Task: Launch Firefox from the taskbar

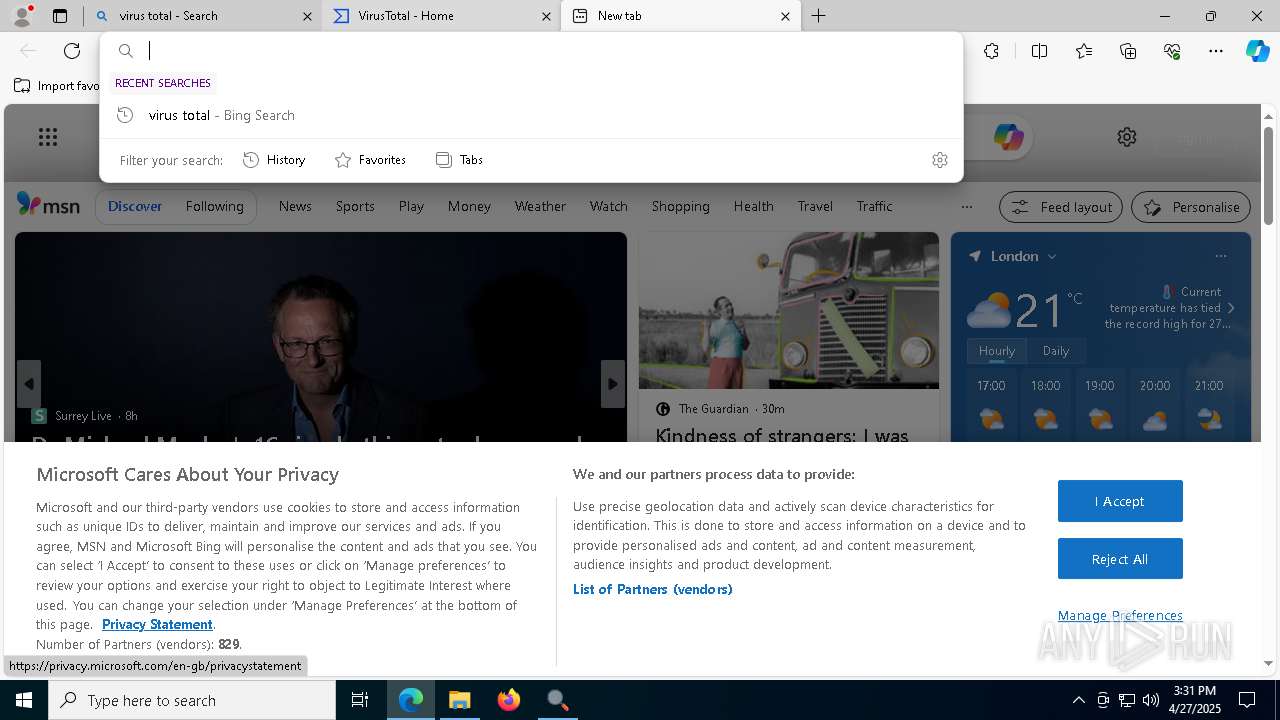Action: tap(509, 700)
